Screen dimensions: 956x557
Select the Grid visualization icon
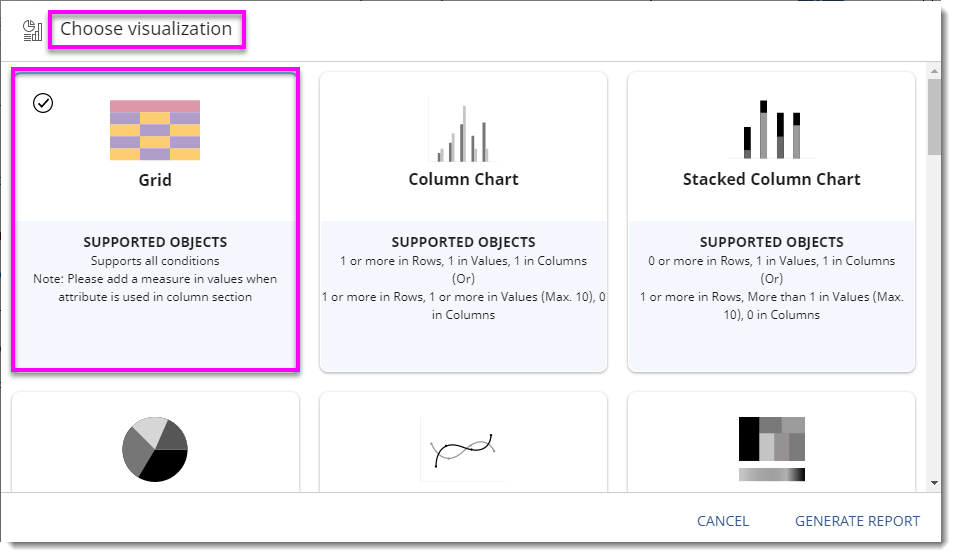[x=155, y=130]
